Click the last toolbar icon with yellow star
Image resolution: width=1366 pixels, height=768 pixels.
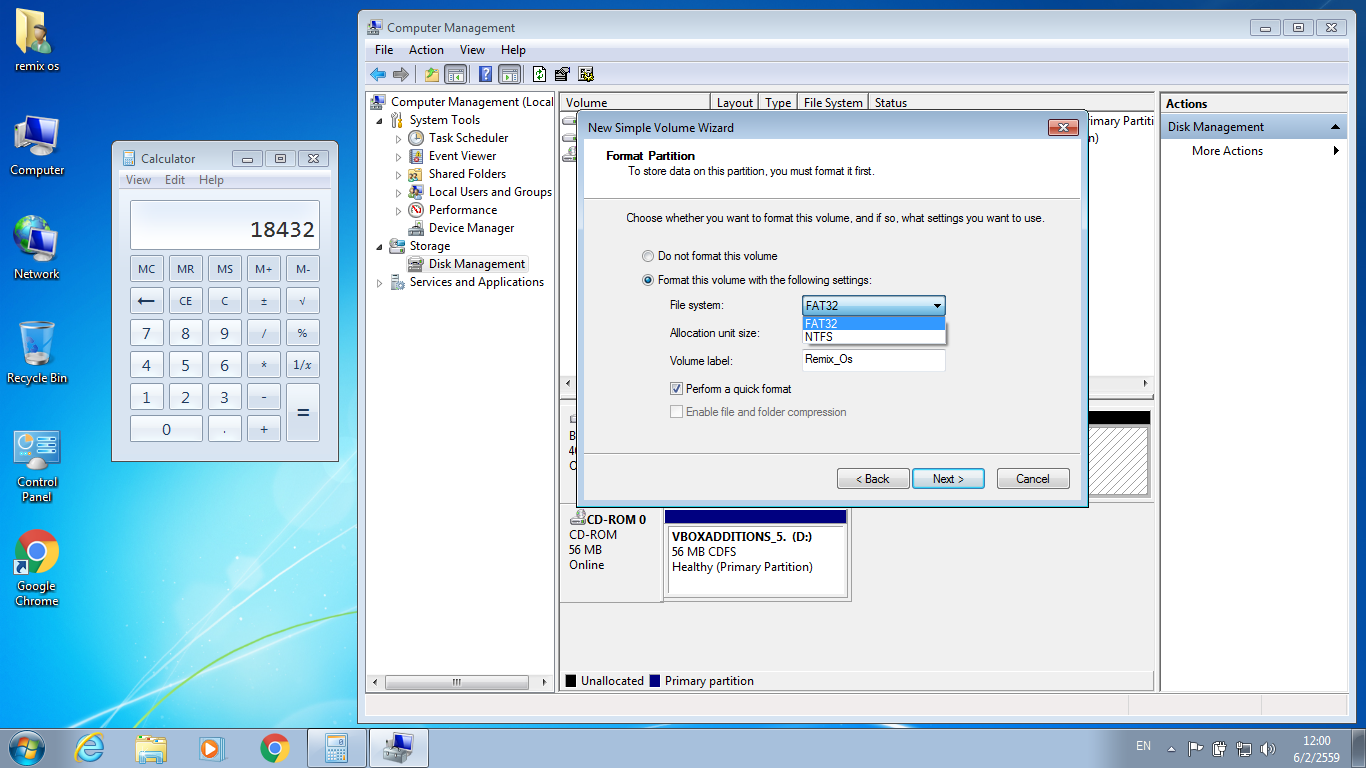tap(586, 74)
